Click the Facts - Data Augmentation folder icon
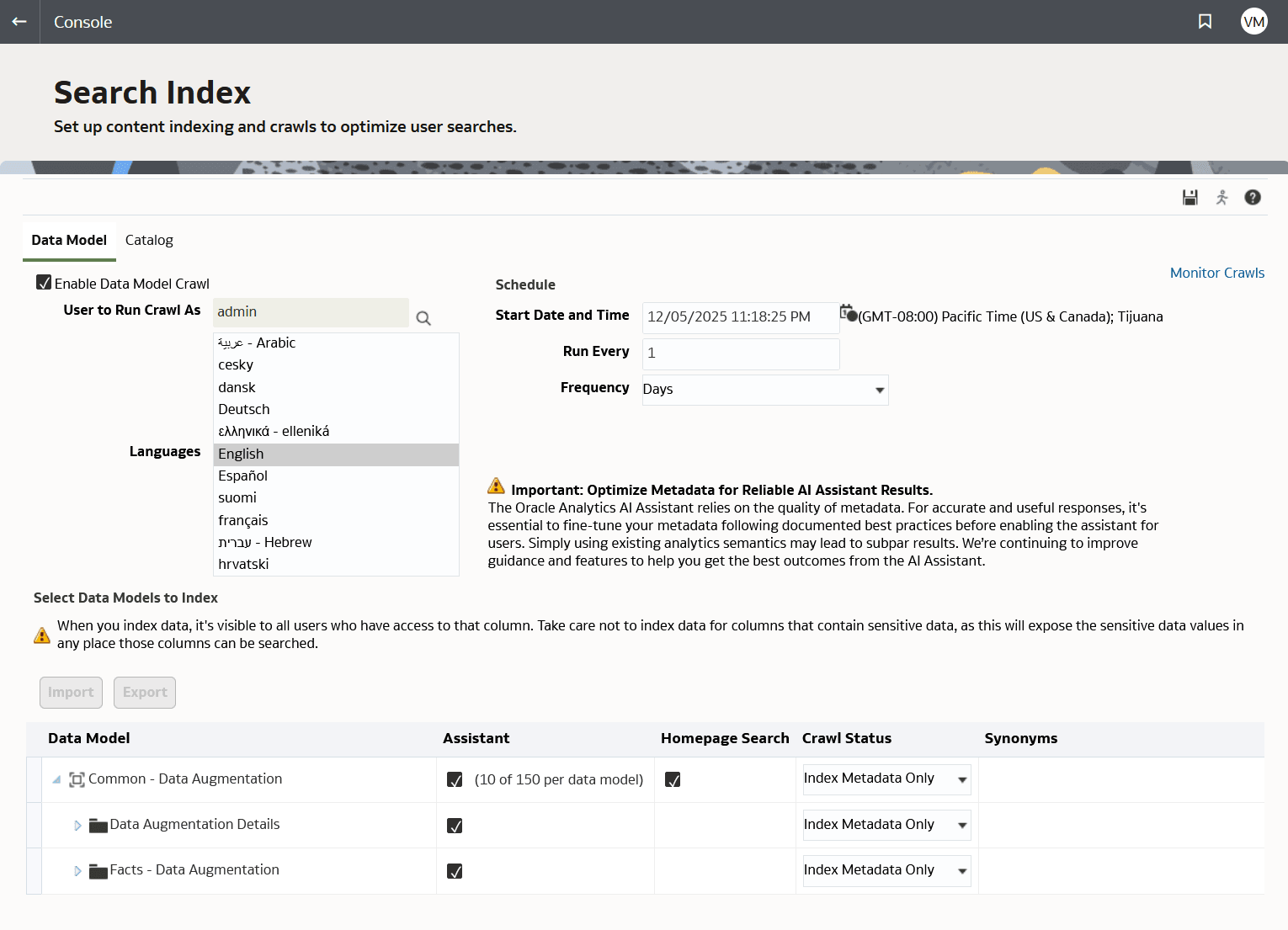The height and width of the screenshot is (930, 1288). point(98,871)
